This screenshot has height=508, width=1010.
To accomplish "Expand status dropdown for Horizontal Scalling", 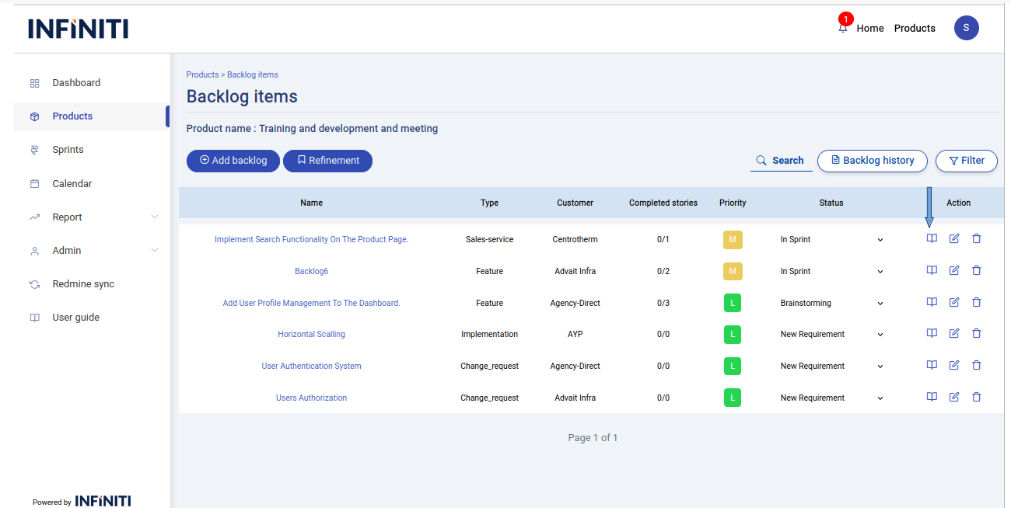I will click(x=880, y=334).
